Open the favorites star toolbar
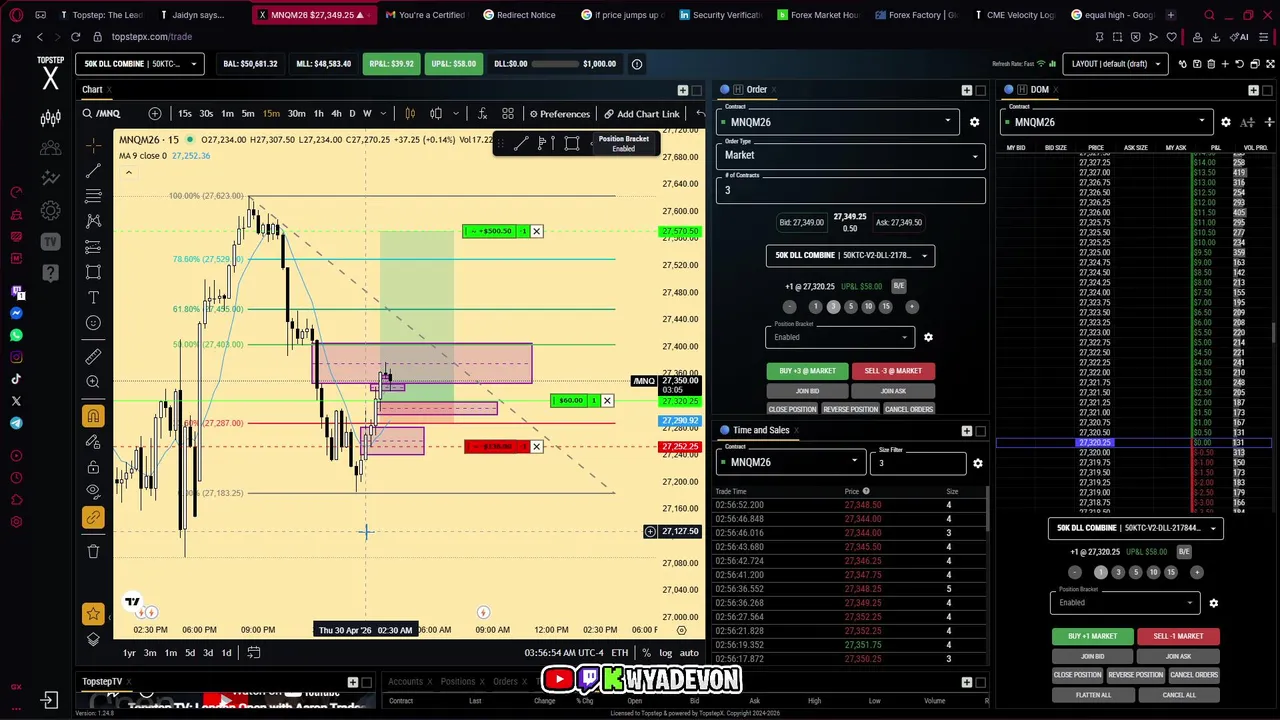The height and width of the screenshot is (720, 1280). coord(93,613)
